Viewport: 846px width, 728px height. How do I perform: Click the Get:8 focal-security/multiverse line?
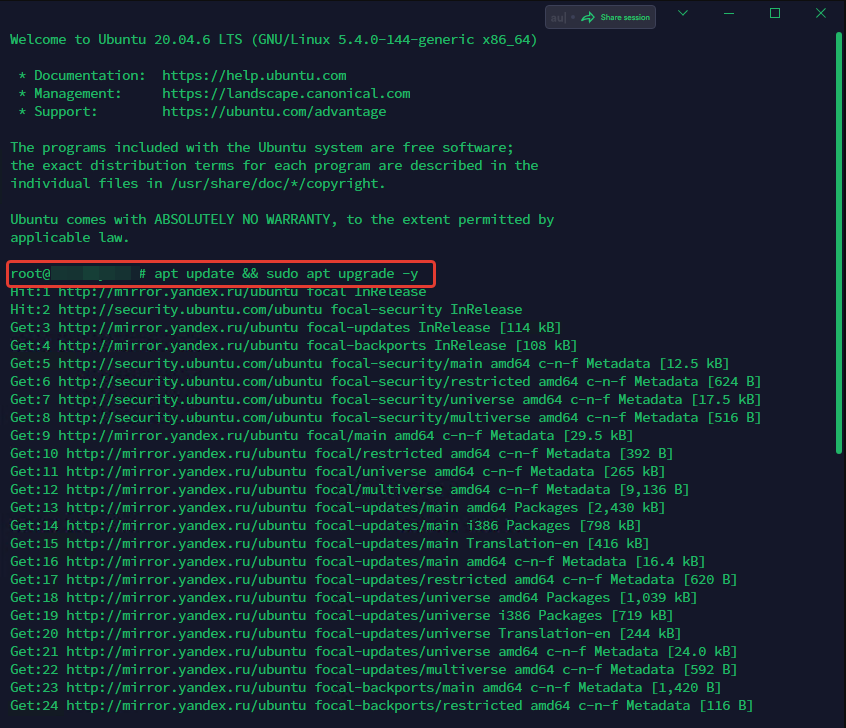385,418
